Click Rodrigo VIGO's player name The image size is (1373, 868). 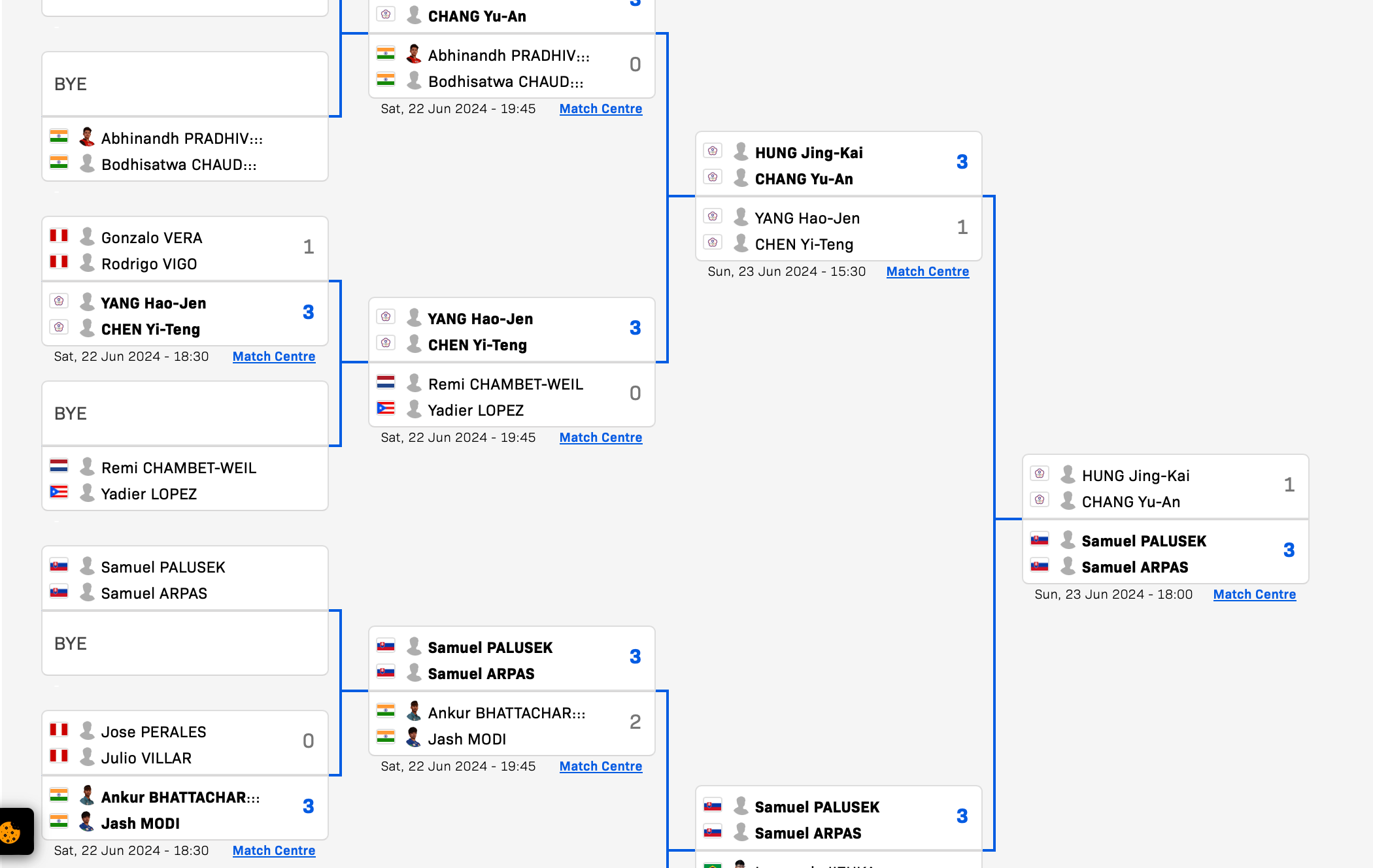pyautogui.click(x=149, y=264)
